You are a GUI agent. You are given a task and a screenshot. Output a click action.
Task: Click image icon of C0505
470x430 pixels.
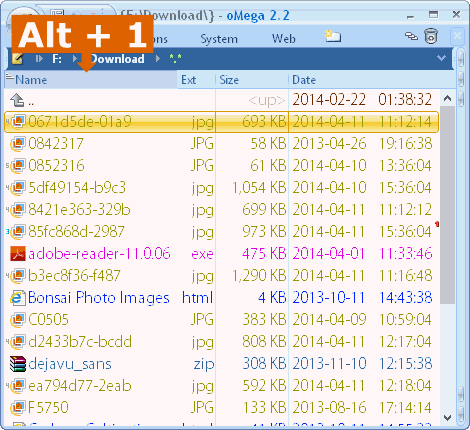click(18, 320)
